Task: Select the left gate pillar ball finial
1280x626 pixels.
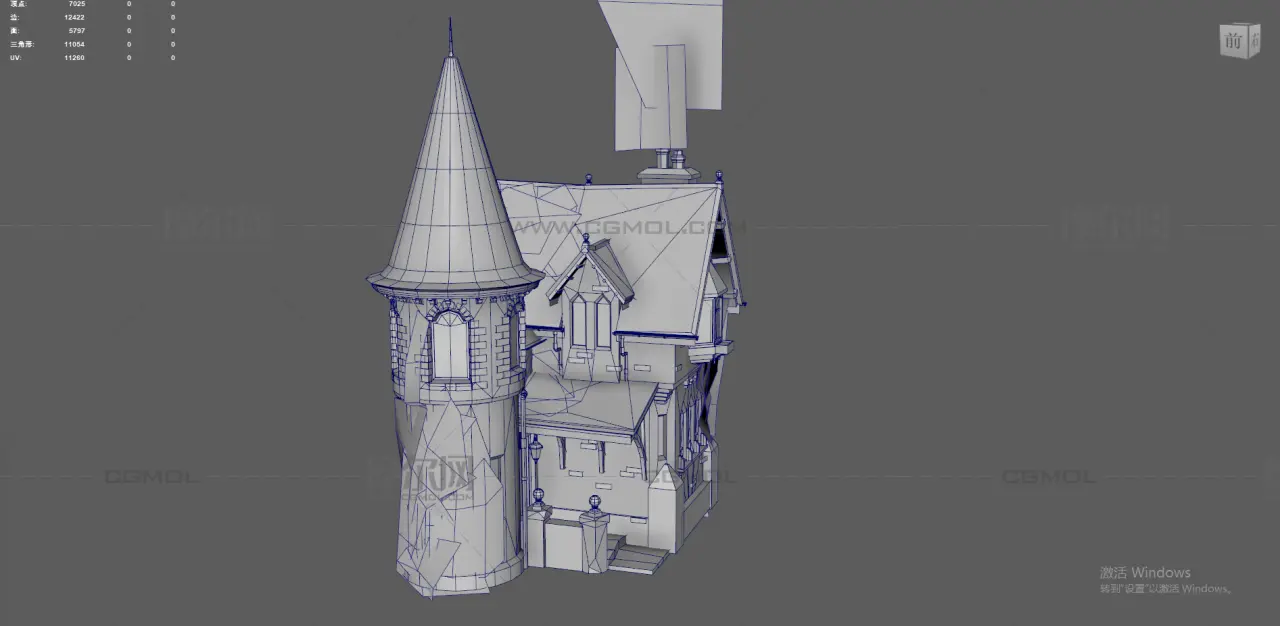Action: point(538,495)
